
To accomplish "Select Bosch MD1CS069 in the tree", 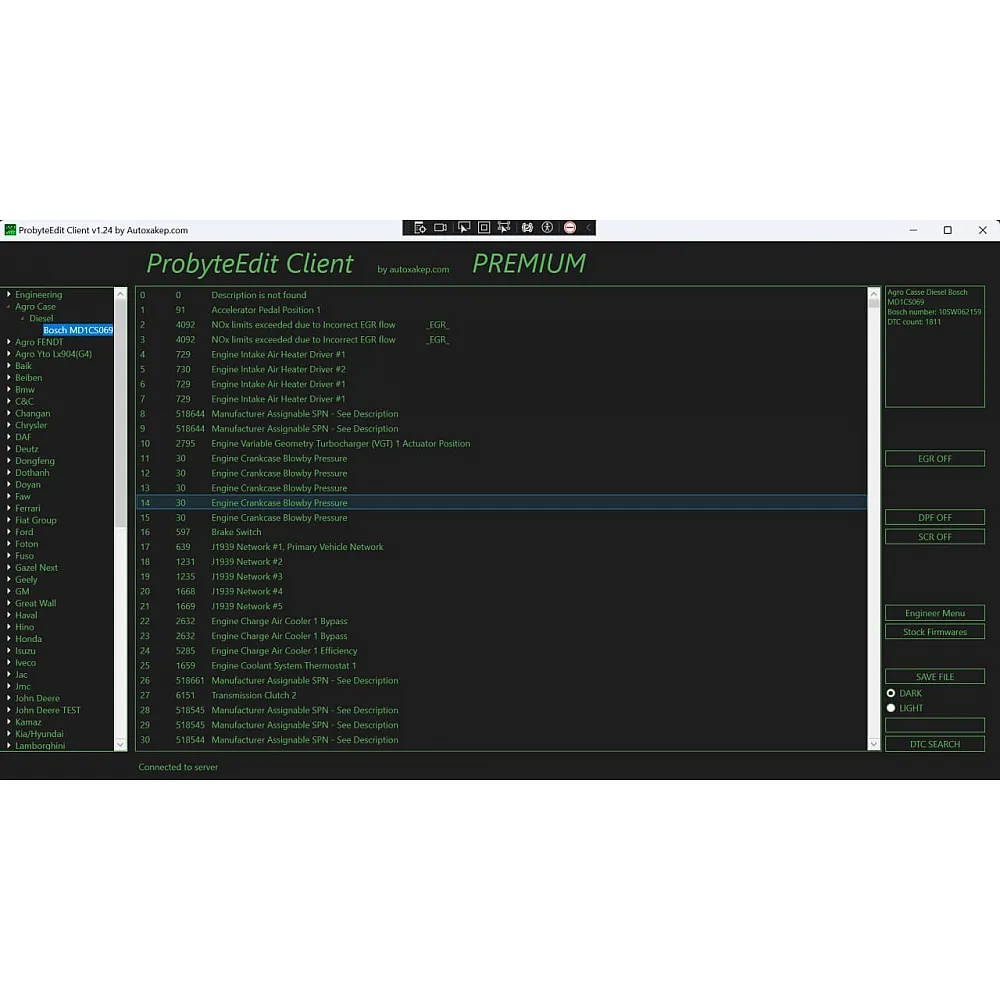I will (x=78, y=330).
